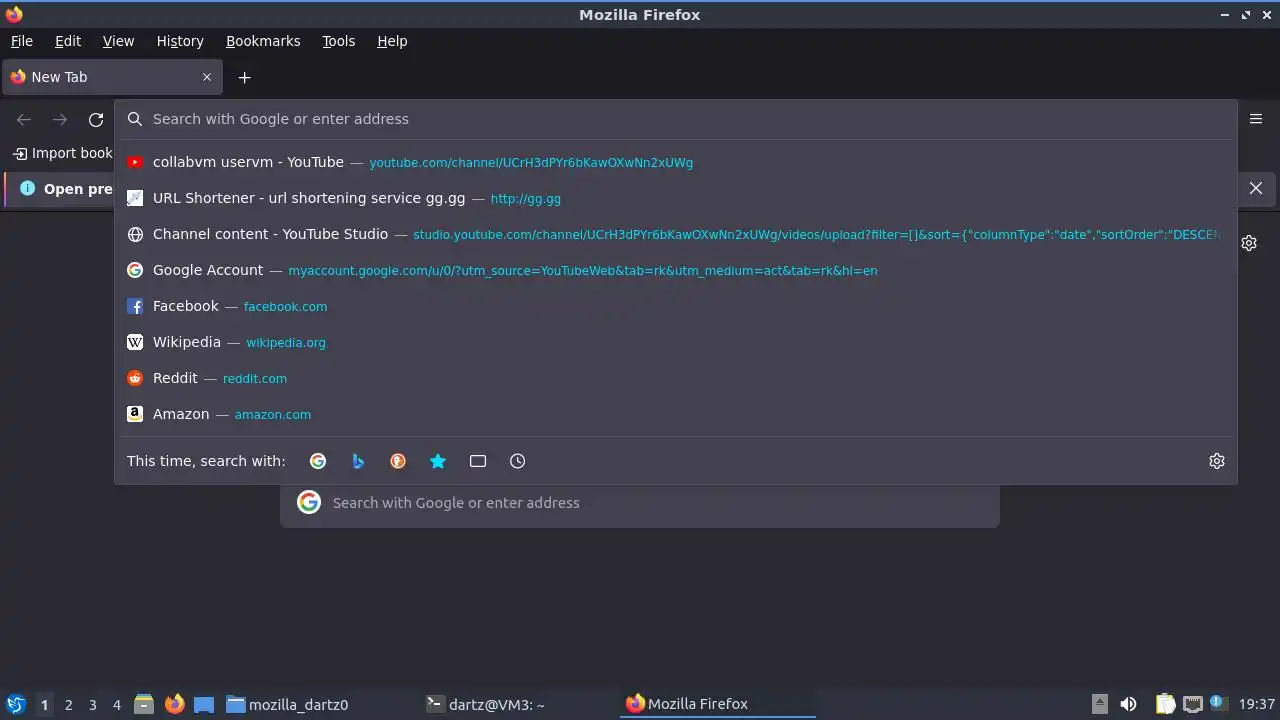1280x720 pixels.
Task: Click the system tray expand arrow
Action: pyautogui.click(x=1099, y=704)
